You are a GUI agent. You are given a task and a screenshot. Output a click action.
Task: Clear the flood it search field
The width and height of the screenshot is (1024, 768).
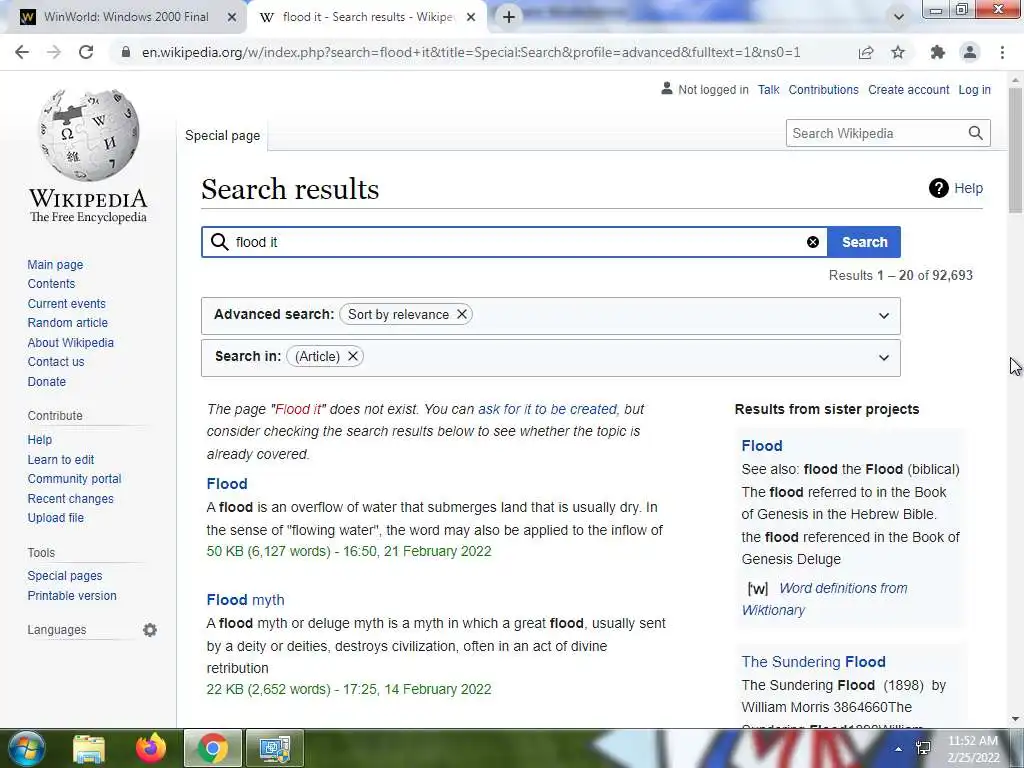[x=812, y=242]
